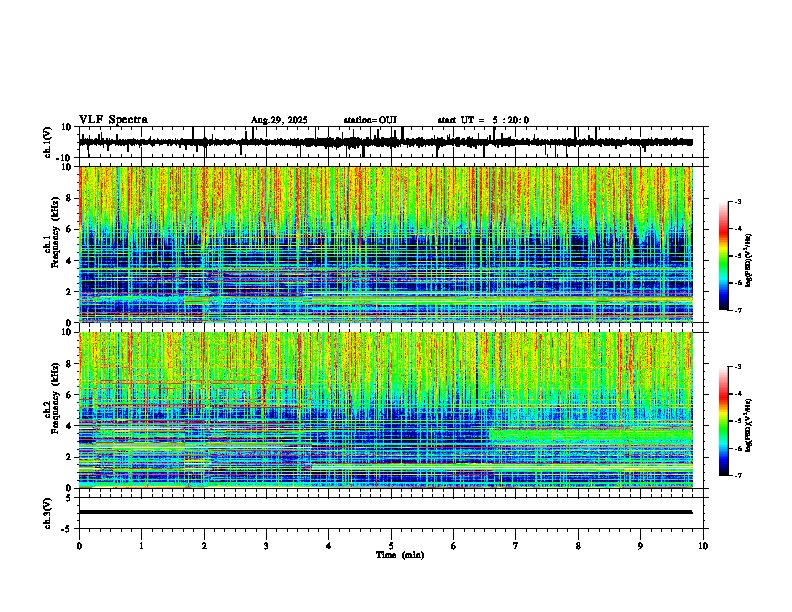Click time axis tick label "0"

tap(79, 546)
